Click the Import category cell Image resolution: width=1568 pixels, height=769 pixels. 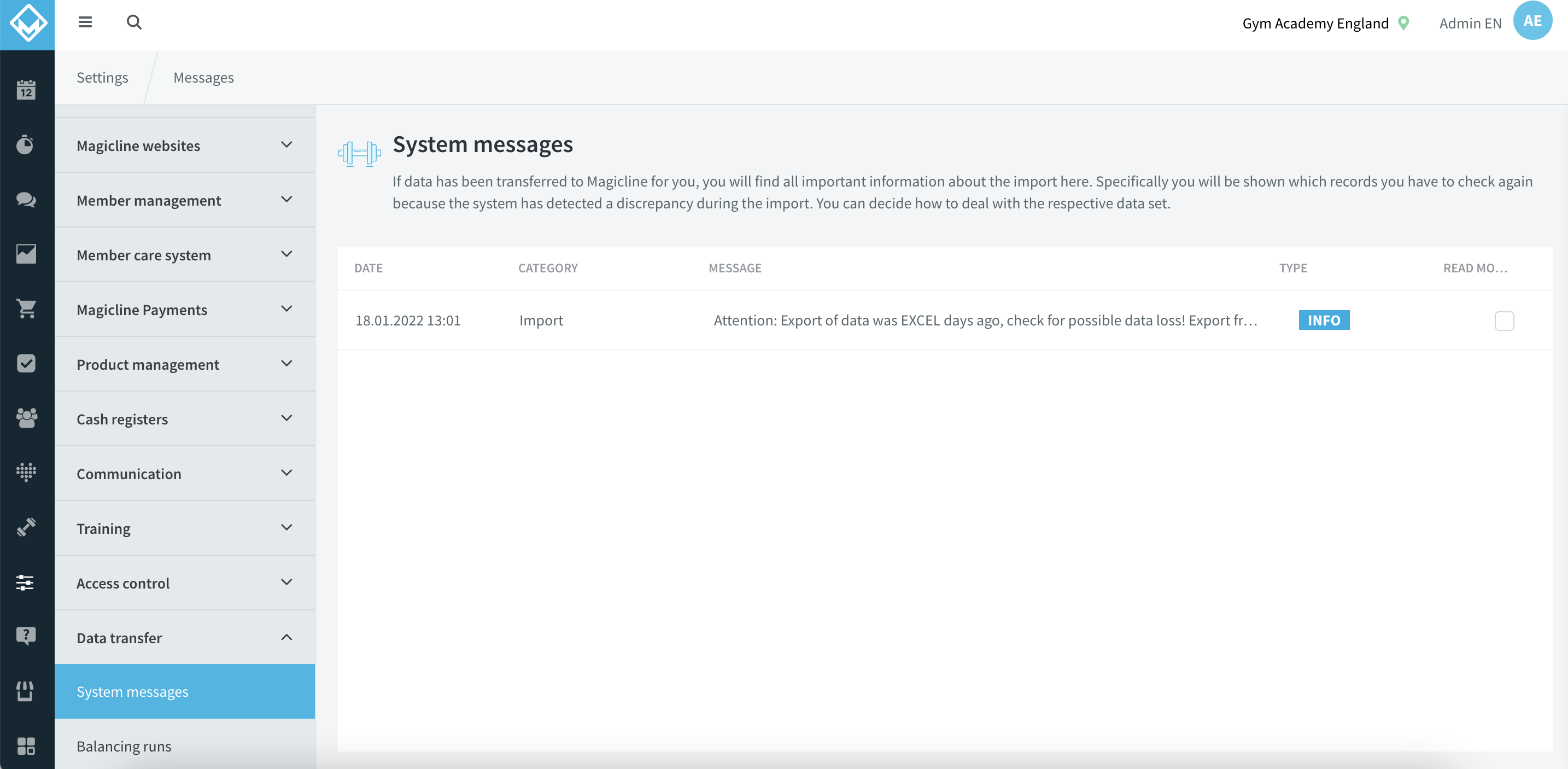coord(541,321)
